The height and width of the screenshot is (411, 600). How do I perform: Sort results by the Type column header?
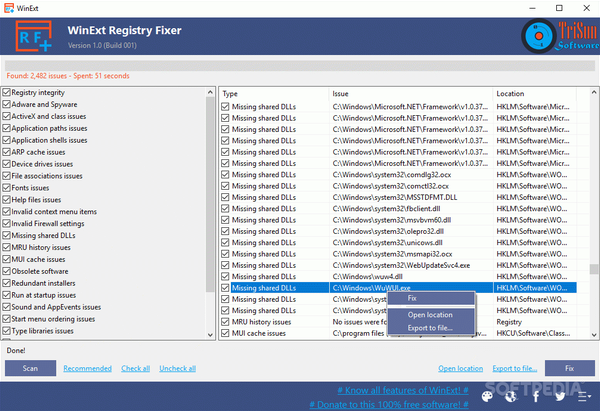[274, 94]
